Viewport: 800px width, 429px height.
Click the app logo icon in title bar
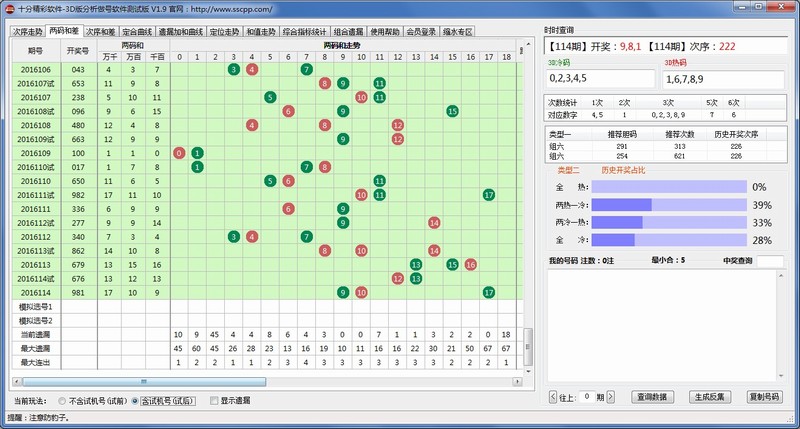pyautogui.click(x=9, y=8)
